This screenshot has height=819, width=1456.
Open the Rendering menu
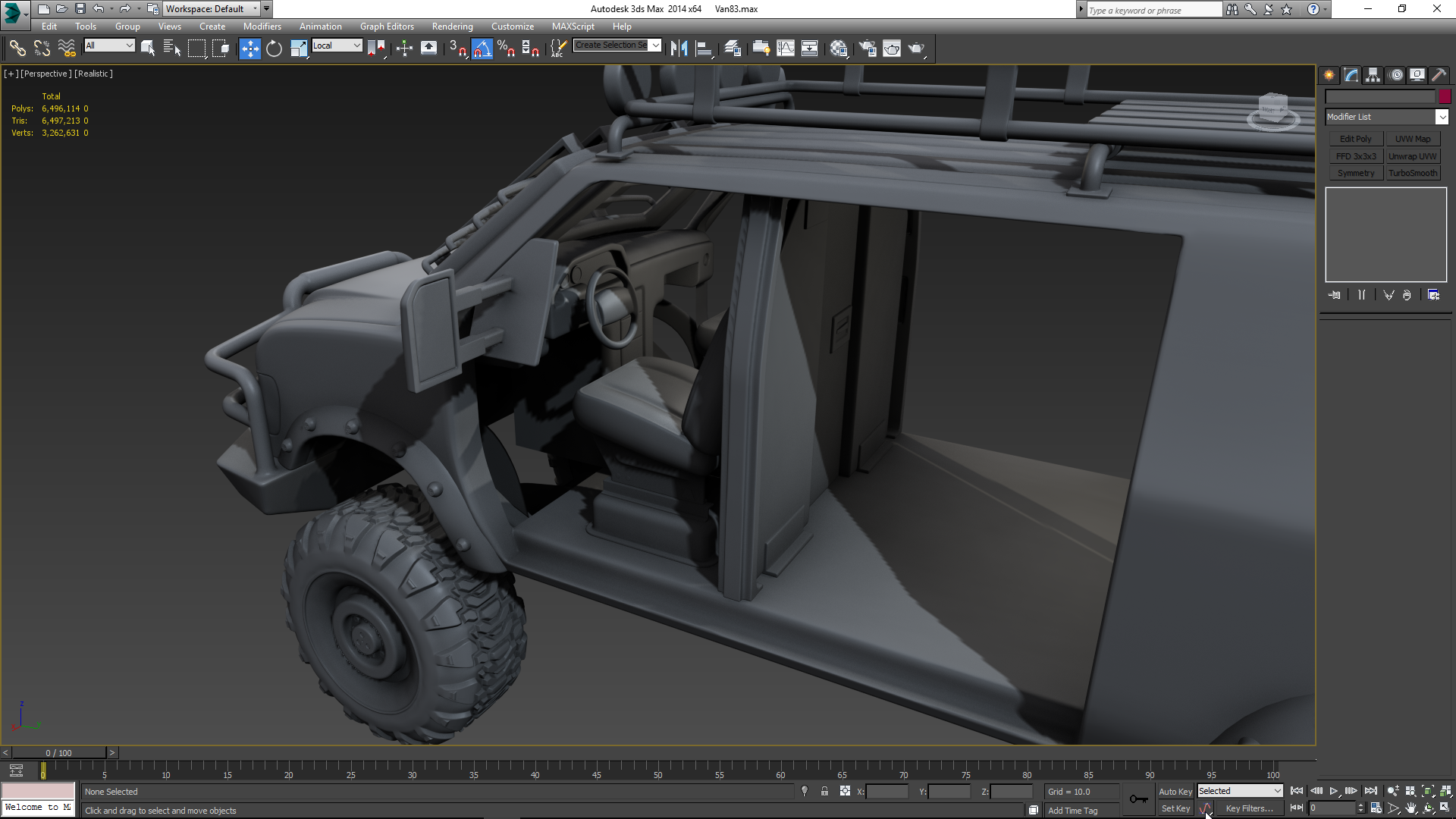tap(452, 27)
